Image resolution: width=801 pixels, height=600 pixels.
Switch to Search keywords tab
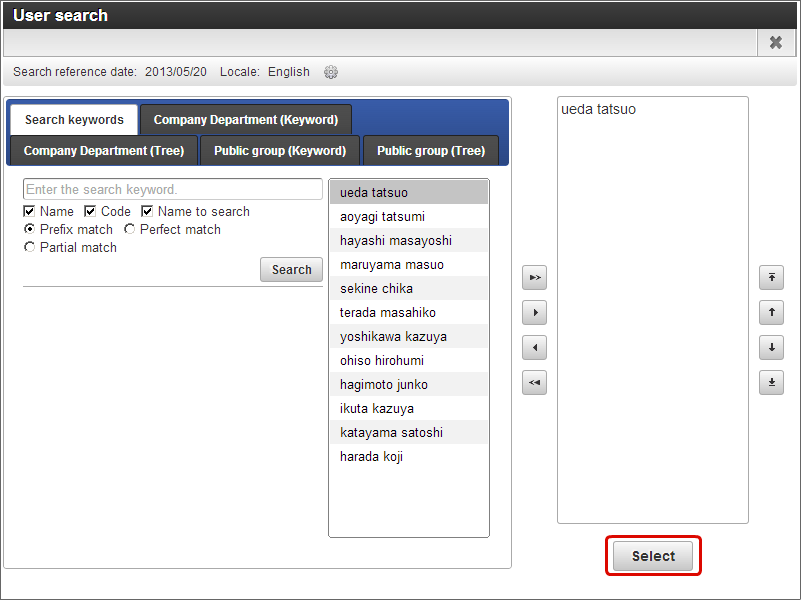(x=74, y=119)
